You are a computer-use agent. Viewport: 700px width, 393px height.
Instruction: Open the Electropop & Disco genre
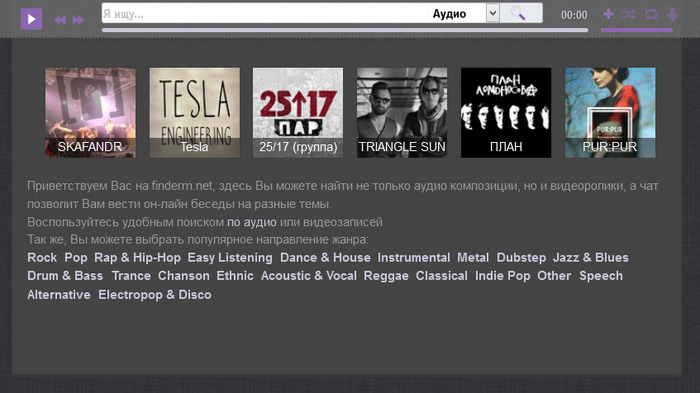[x=155, y=295]
